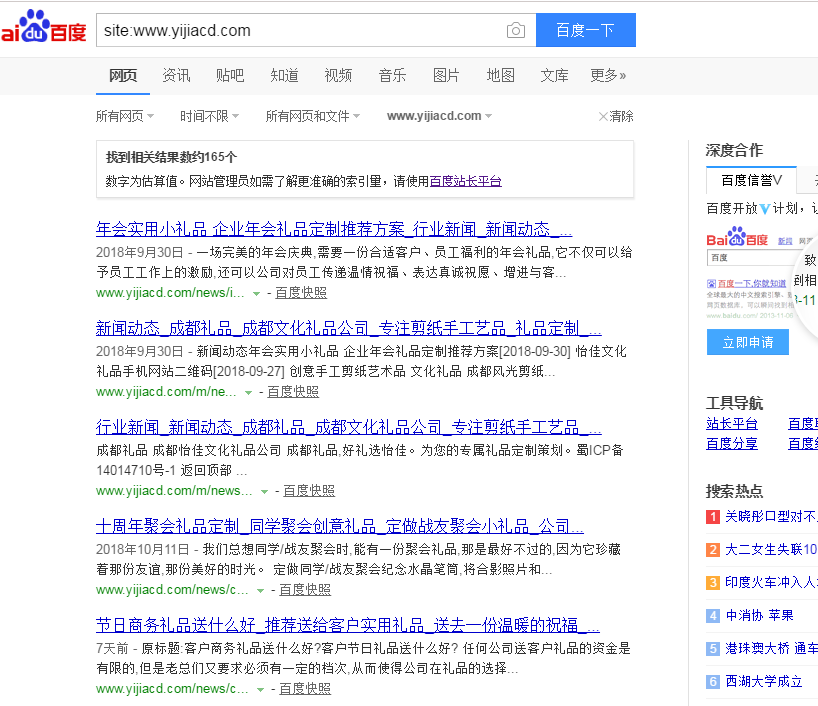
Task: Open result 节日商务礼品送什么好
Action: click(347, 625)
